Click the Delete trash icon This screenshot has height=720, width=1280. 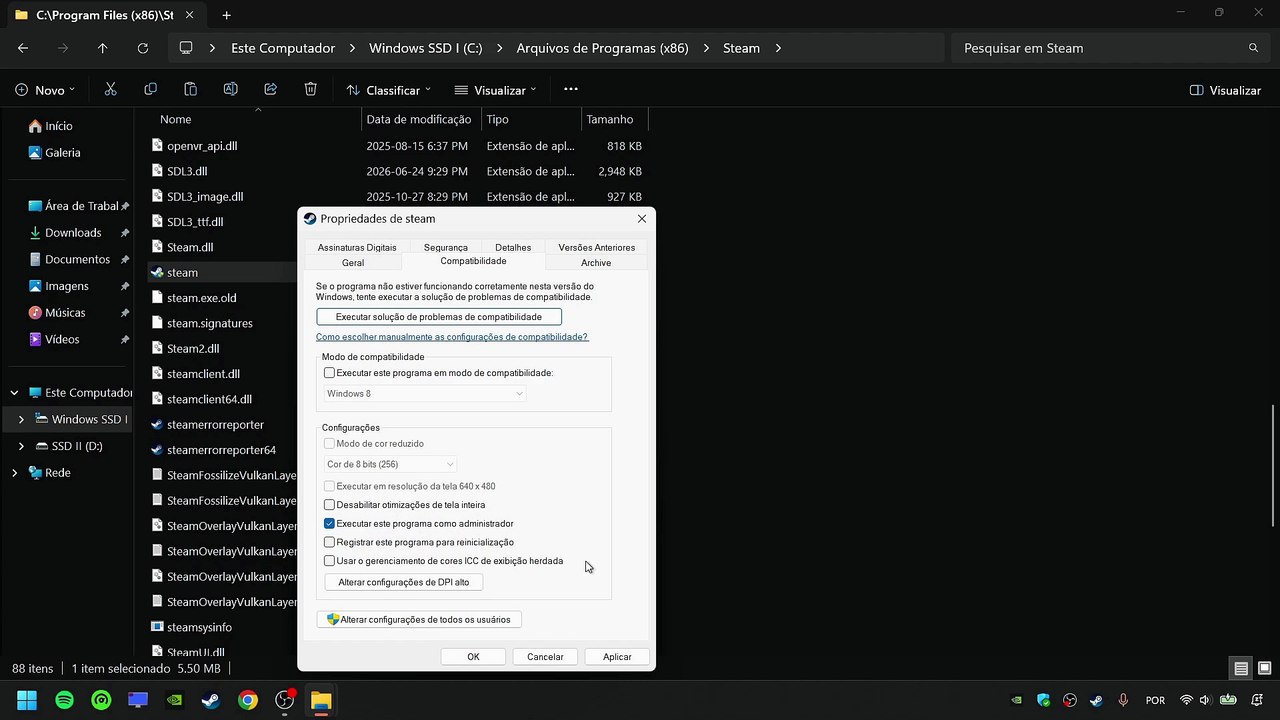311,89
